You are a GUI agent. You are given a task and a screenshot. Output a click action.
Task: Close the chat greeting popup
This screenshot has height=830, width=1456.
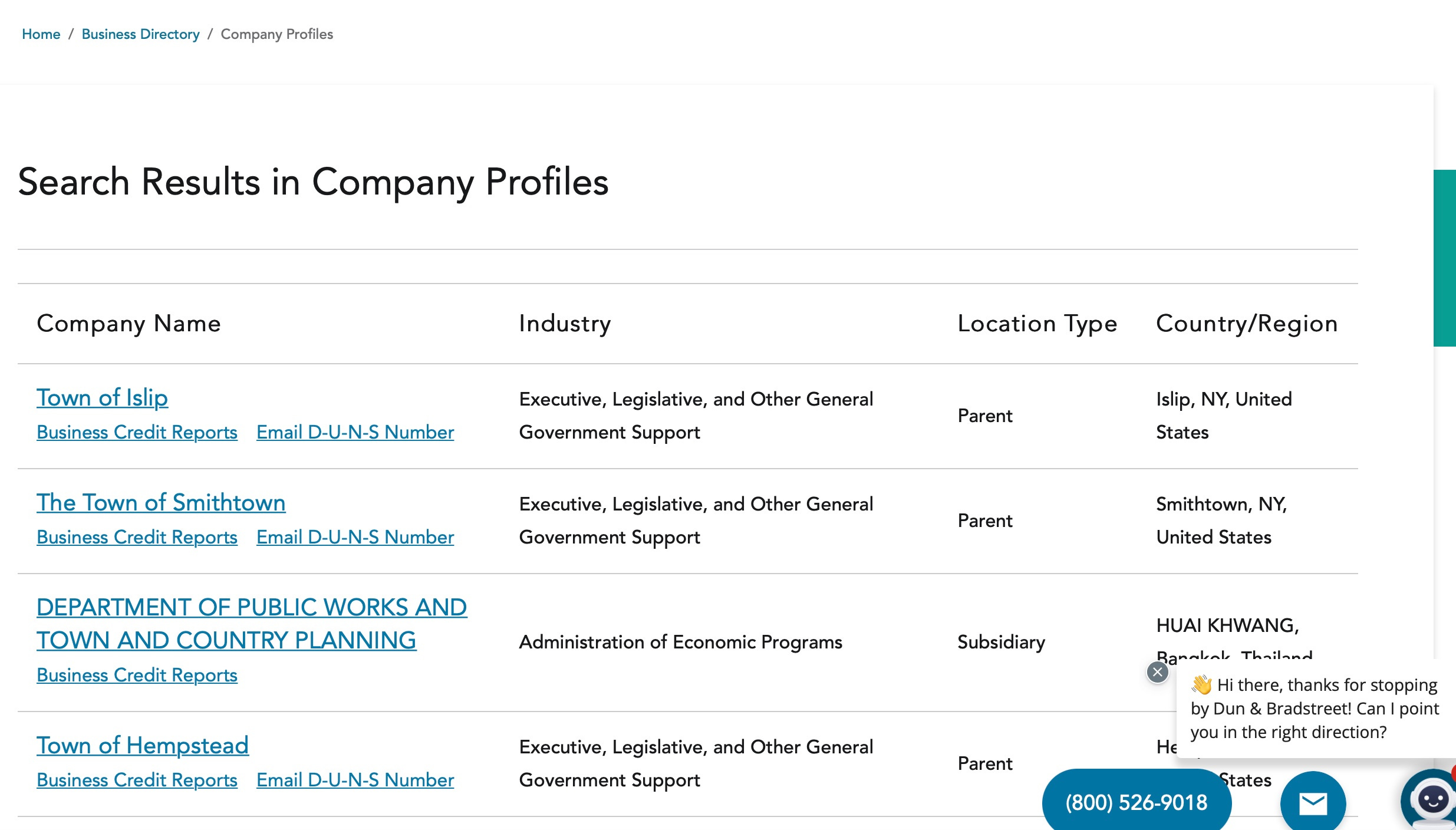point(1157,672)
